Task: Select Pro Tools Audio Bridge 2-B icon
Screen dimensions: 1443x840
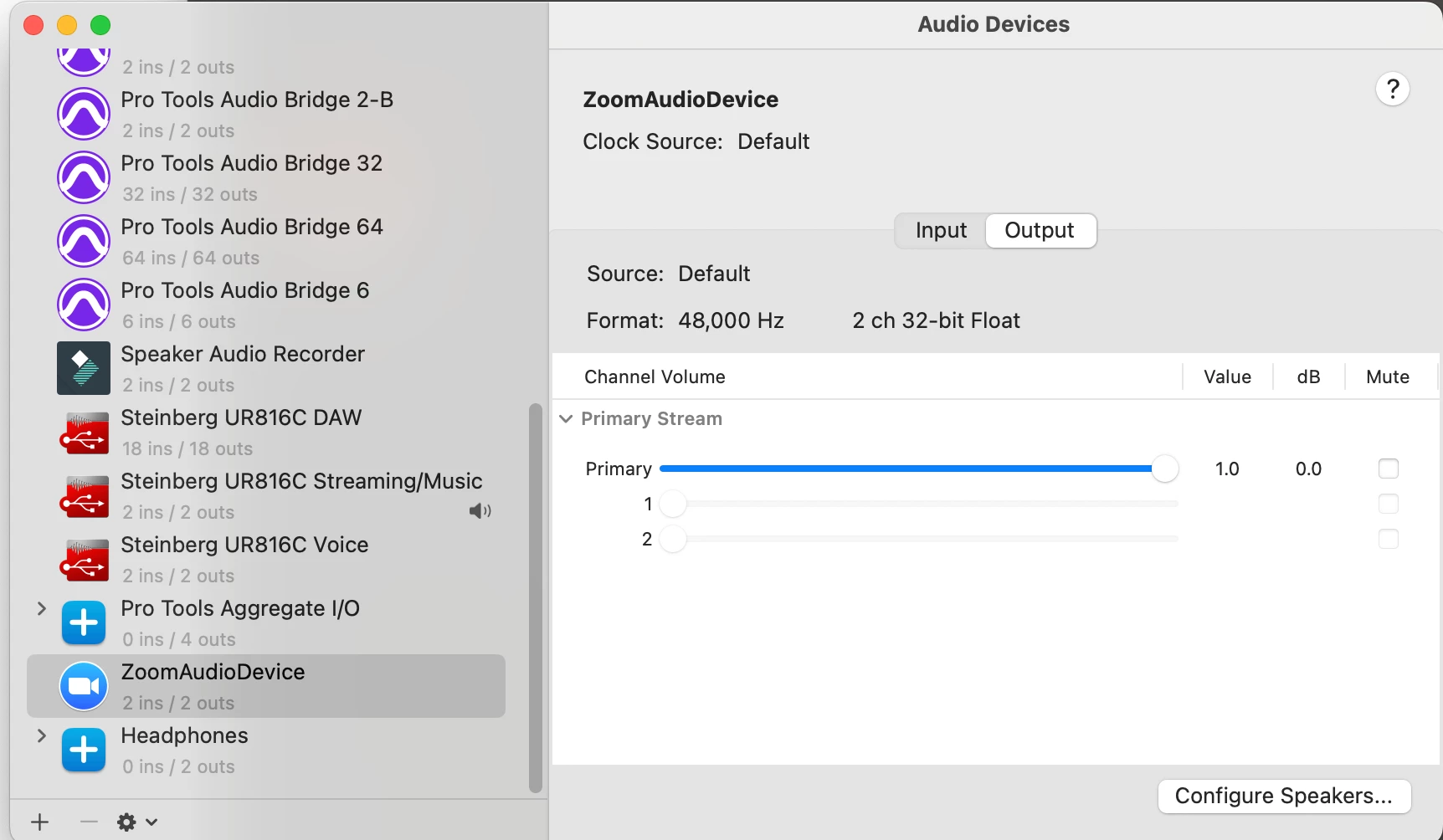Action: (84, 114)
